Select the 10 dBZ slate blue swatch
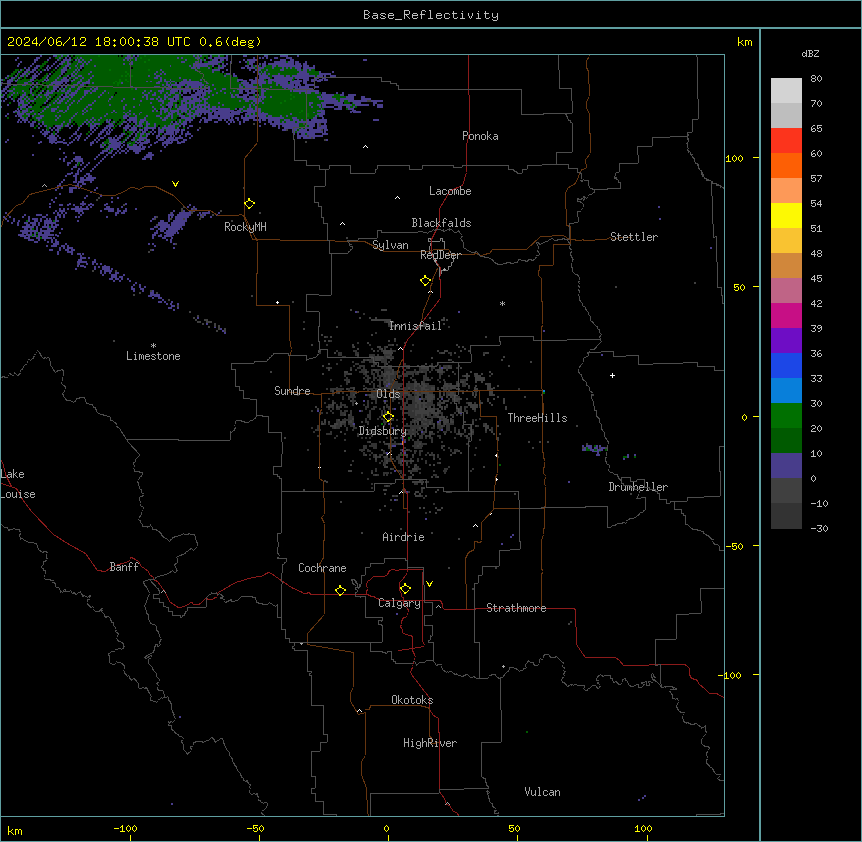Viewport: 862px width, 842px height. pos(786,466)
